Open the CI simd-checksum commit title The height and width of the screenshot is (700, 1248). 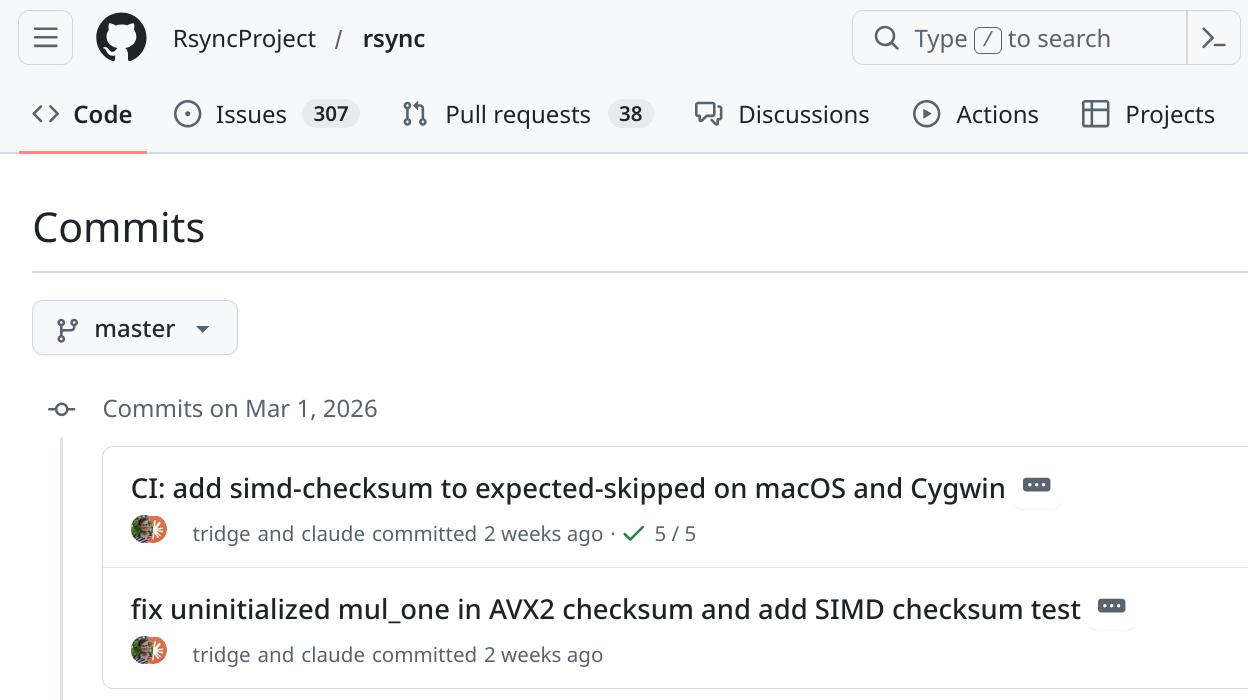pyautogui.click(x=567, y=488)
